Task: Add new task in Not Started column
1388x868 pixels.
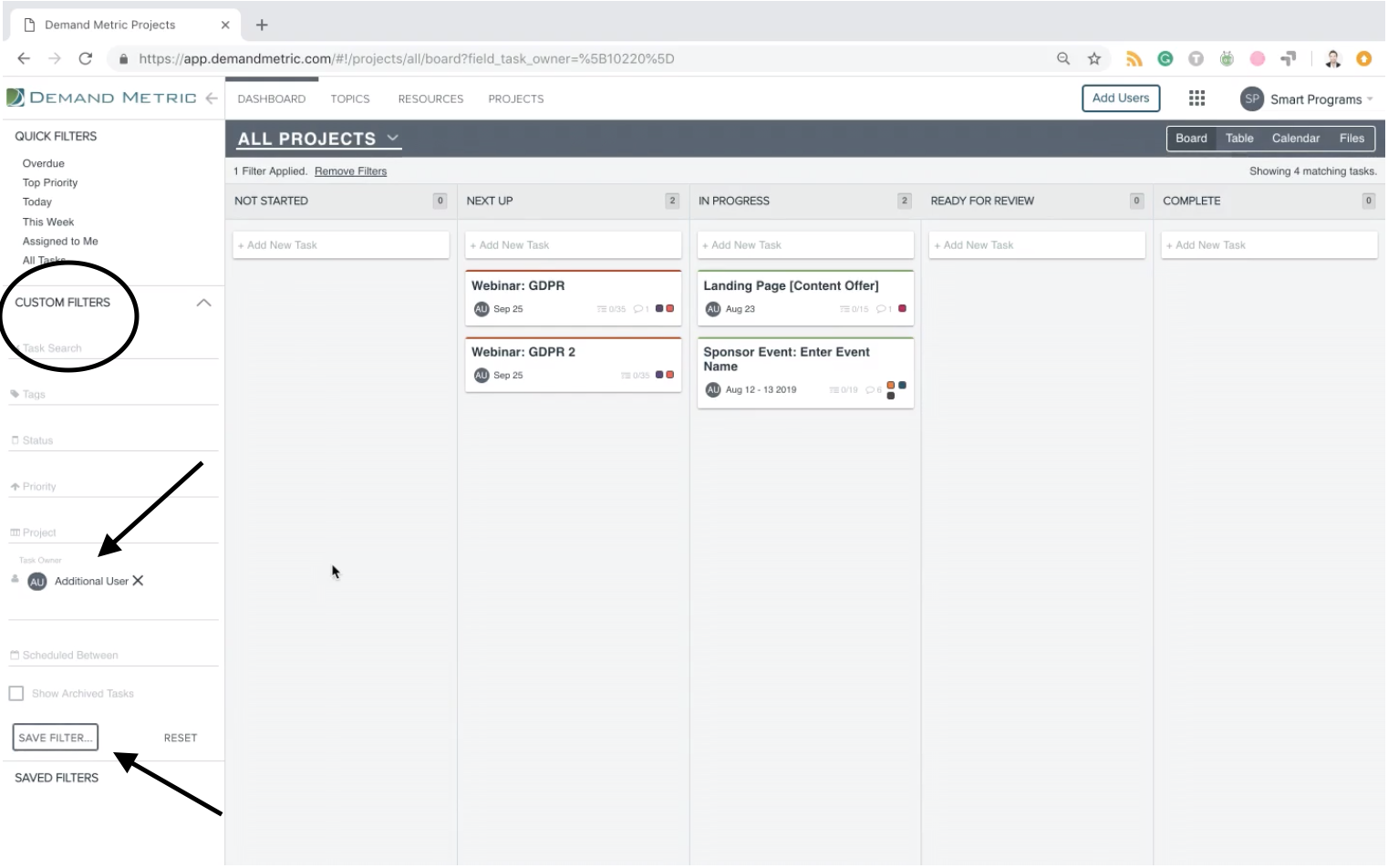Action: point(341,245)
